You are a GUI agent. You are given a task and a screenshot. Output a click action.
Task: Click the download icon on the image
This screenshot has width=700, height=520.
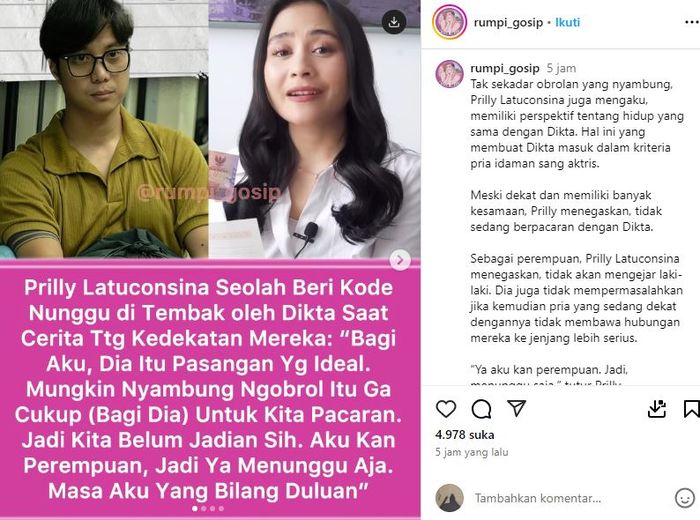[x=394, y=22]
